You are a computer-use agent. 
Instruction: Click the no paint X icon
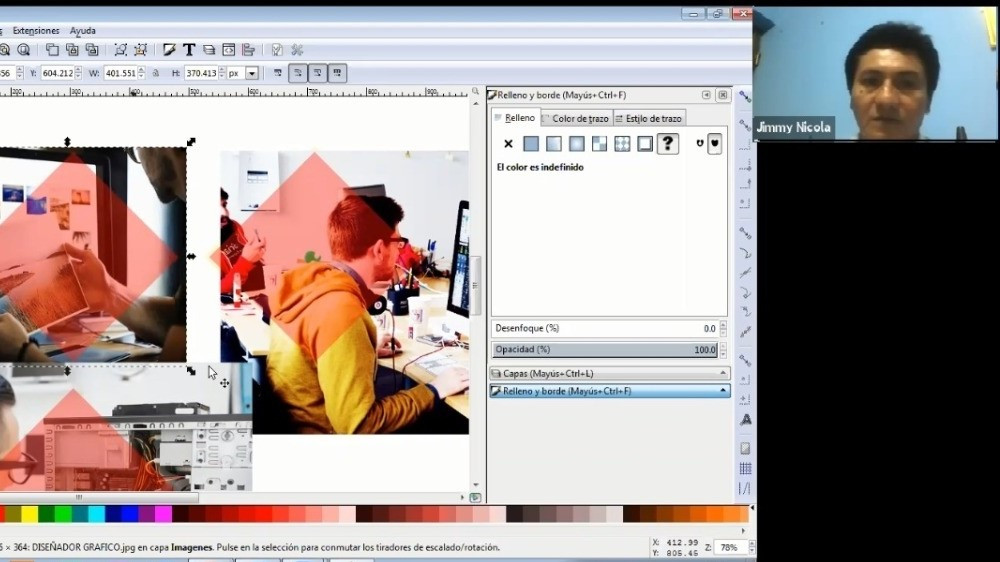[508, 144]
